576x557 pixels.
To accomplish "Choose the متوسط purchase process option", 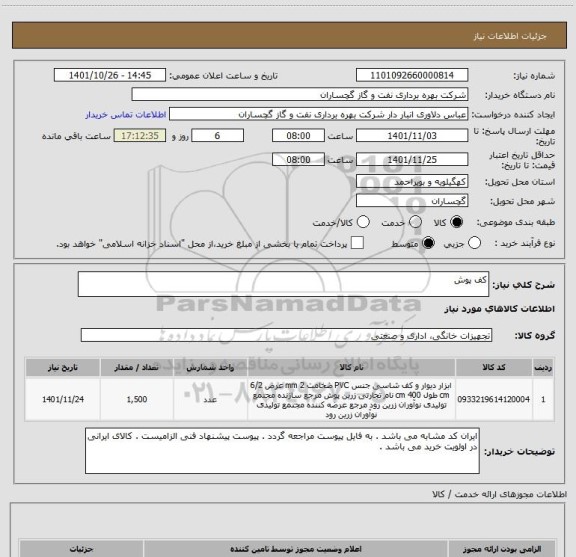I will pyautogui.click(x=428, y=243).
